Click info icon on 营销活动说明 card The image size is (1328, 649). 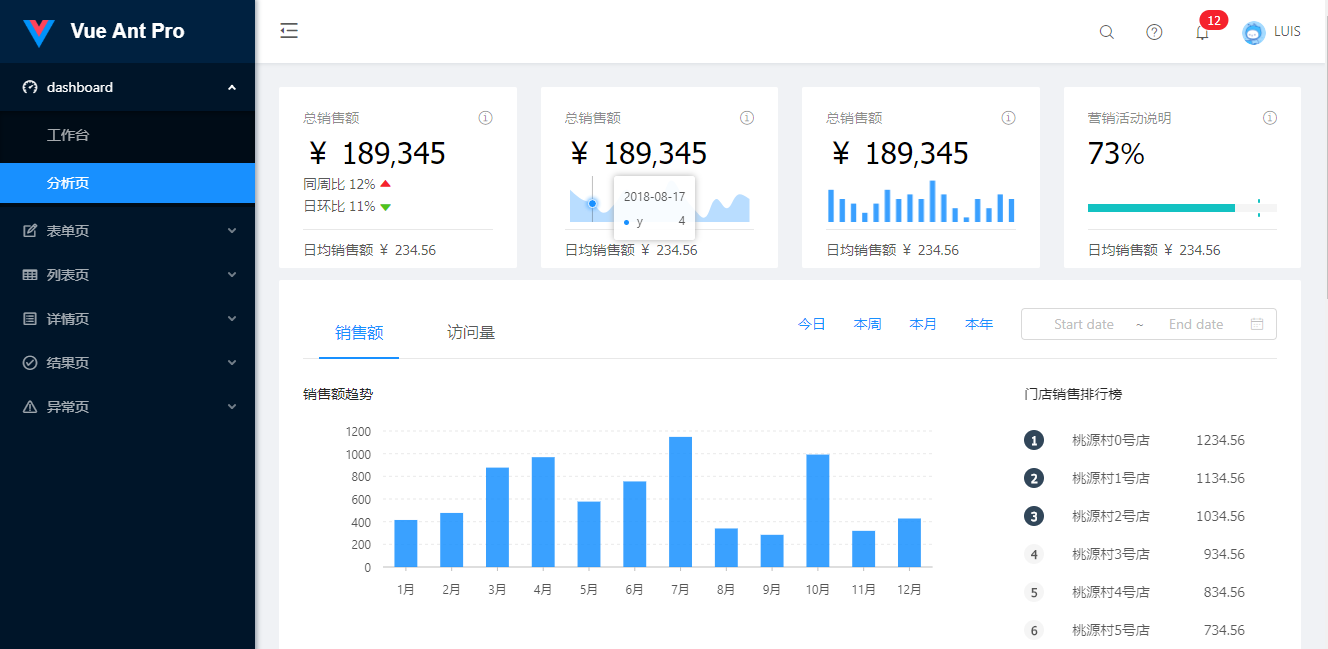coord(1269,118)
